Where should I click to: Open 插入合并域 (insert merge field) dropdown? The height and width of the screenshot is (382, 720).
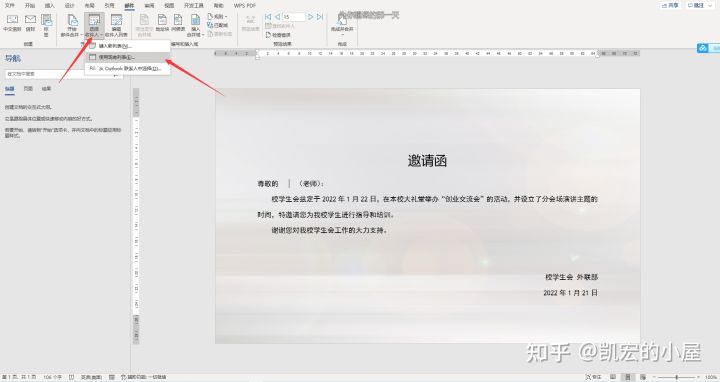pyautogui.click(x=195, y=25)
